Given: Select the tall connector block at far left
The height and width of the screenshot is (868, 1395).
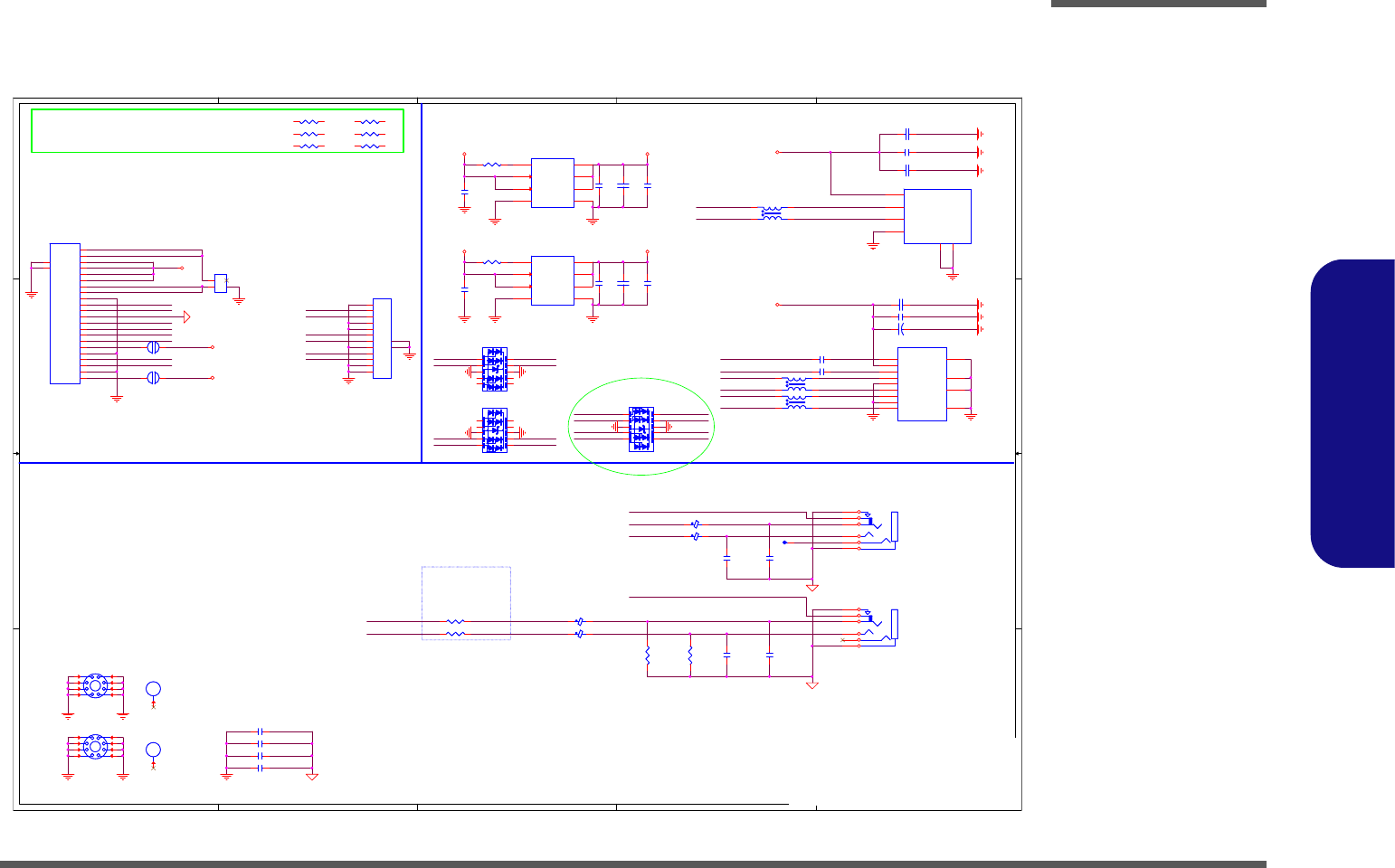Looking at the screenshot, I should [65, 314].
